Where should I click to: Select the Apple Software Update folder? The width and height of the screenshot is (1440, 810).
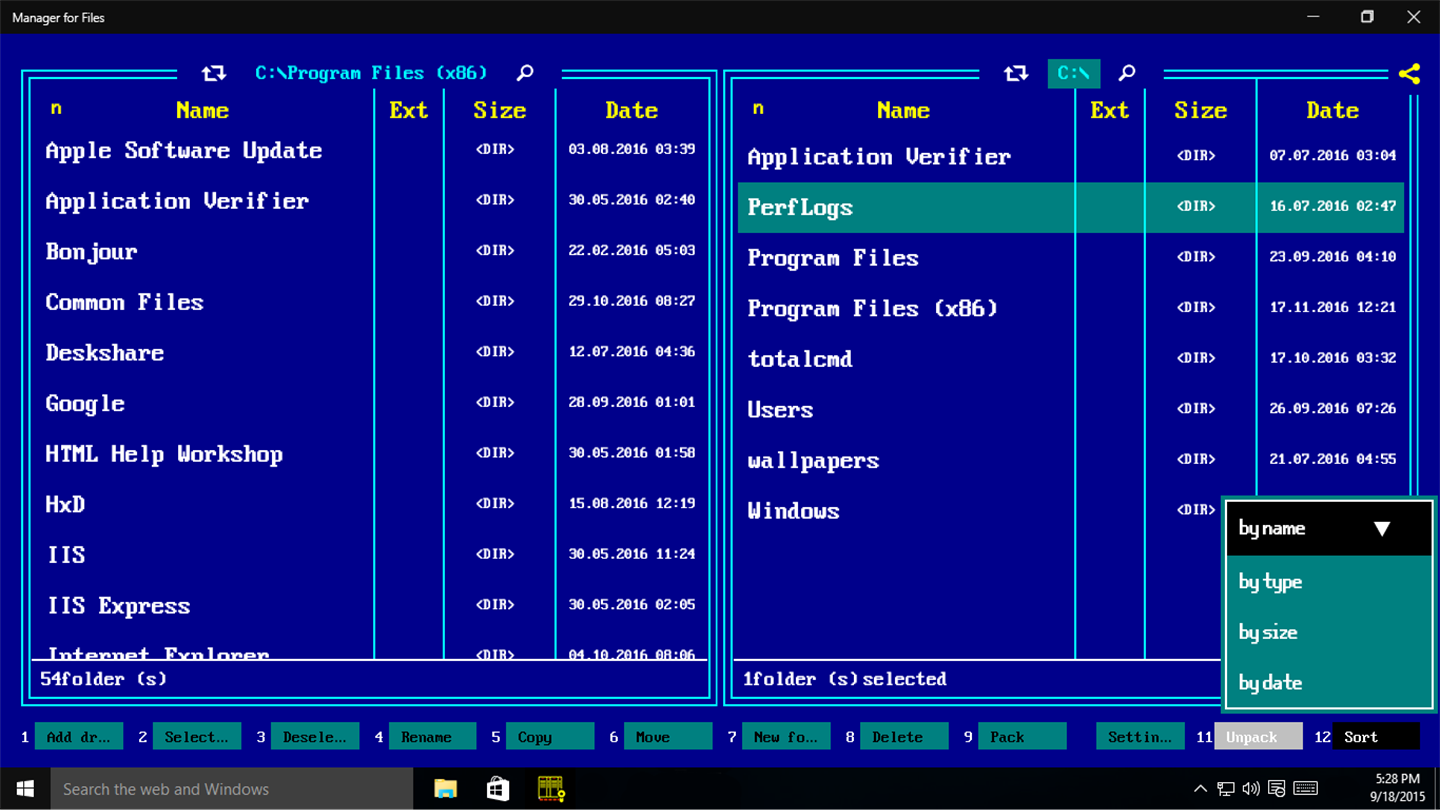pos(370,150)
